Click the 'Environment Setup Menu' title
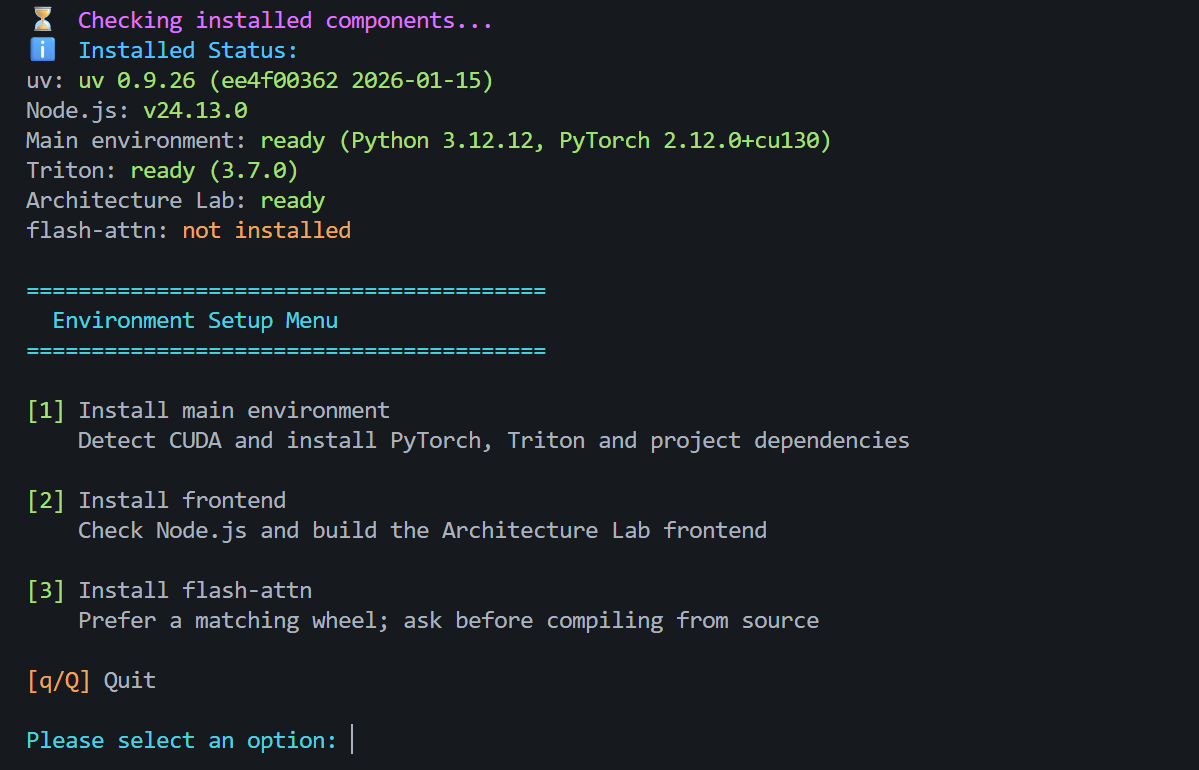 (195, 320)
